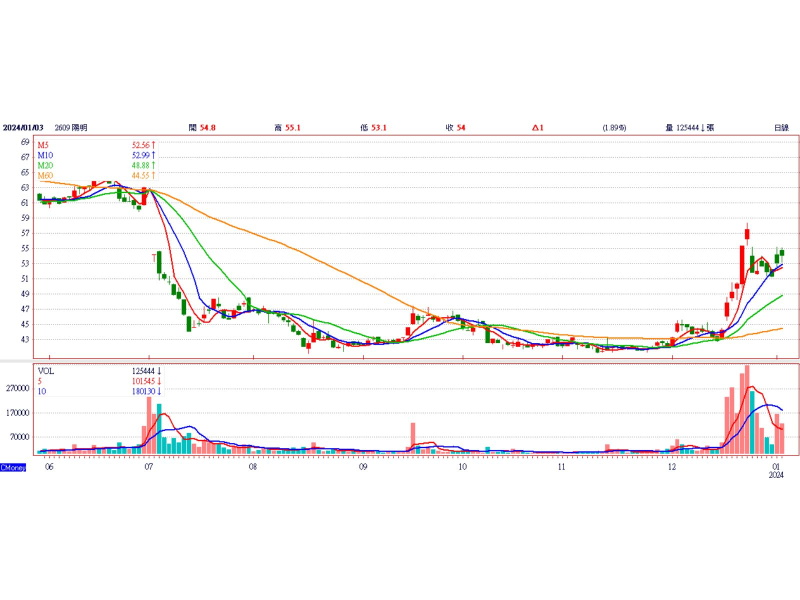Click the 2024 year label on the axis
Screen dimensions: 800x600
[x=776, y=475]
